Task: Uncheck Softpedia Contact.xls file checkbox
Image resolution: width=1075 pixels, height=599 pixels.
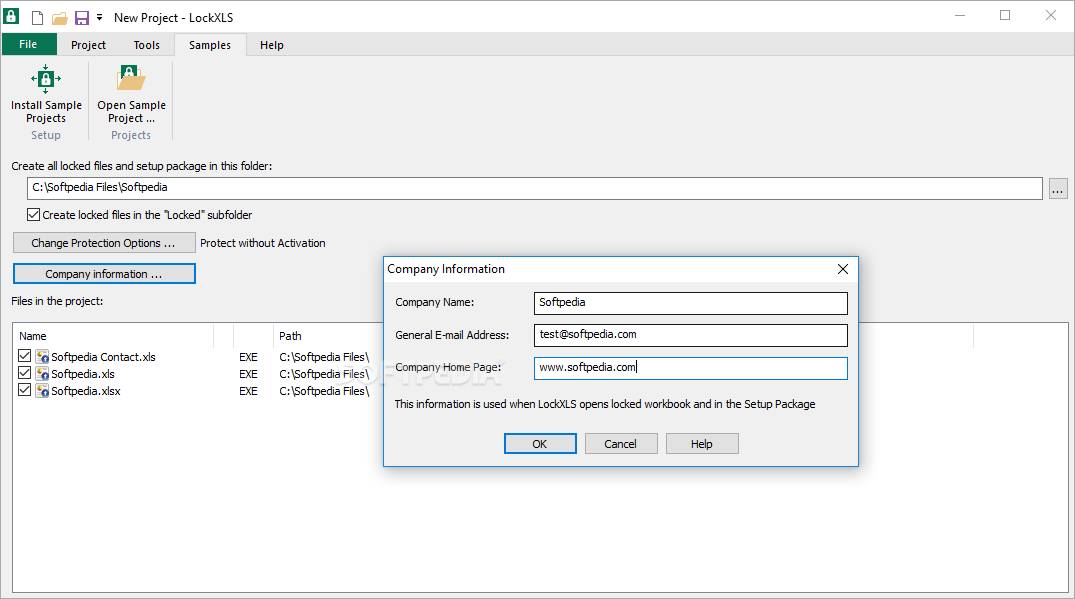Action: tap(25, 356)
